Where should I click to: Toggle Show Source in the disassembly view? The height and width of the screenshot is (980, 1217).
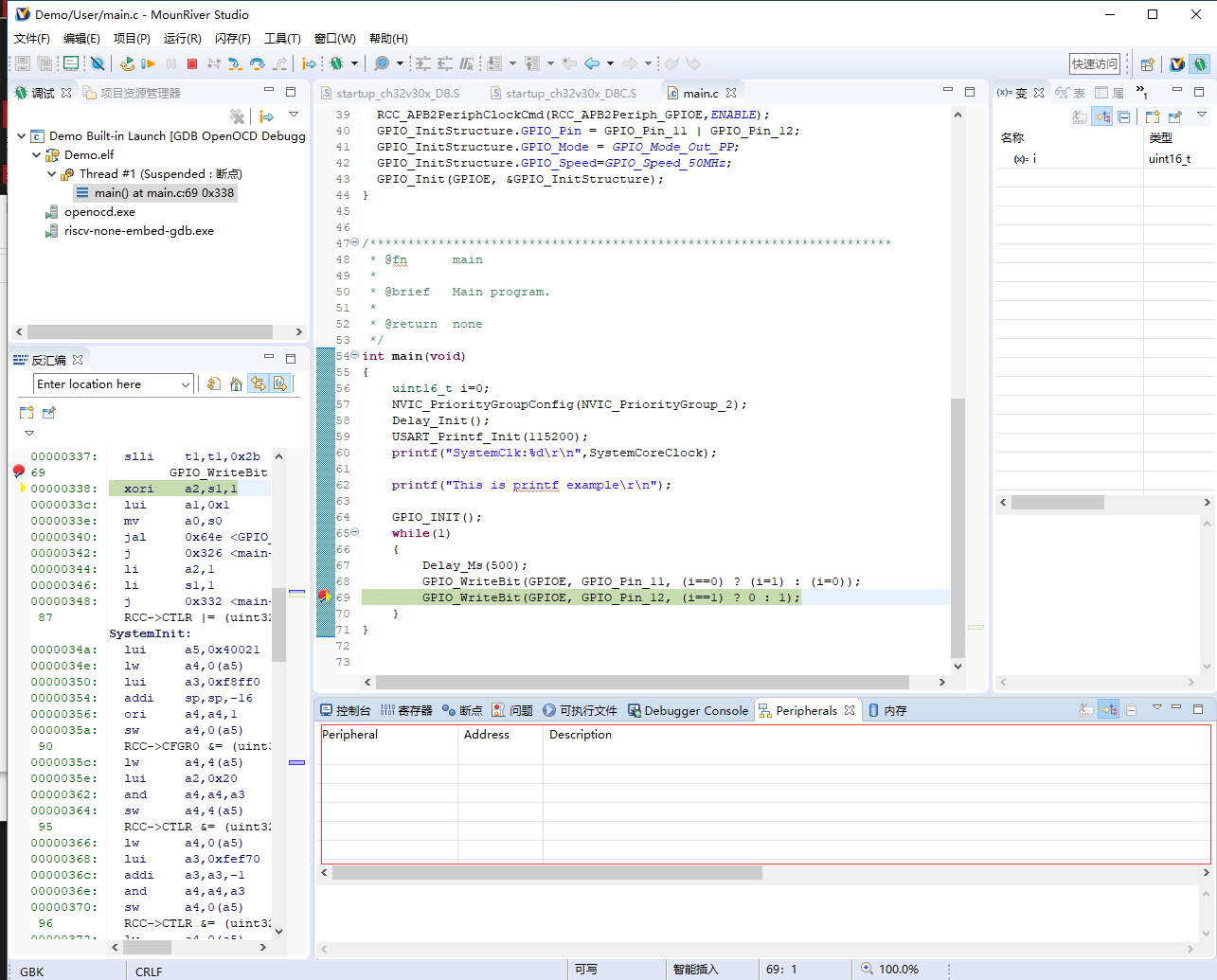coord(280,383)
